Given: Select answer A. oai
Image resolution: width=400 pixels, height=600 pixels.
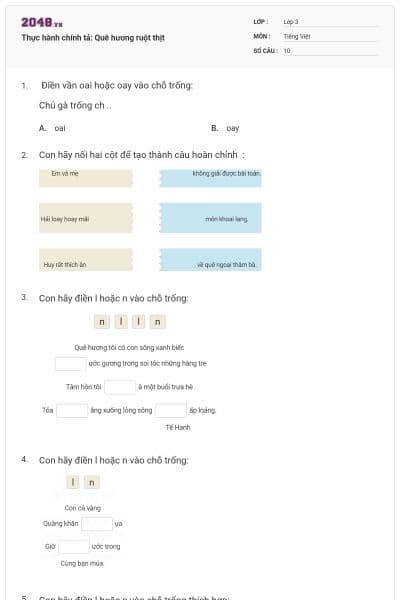Looking at the screenshot, I should point(52,128).
